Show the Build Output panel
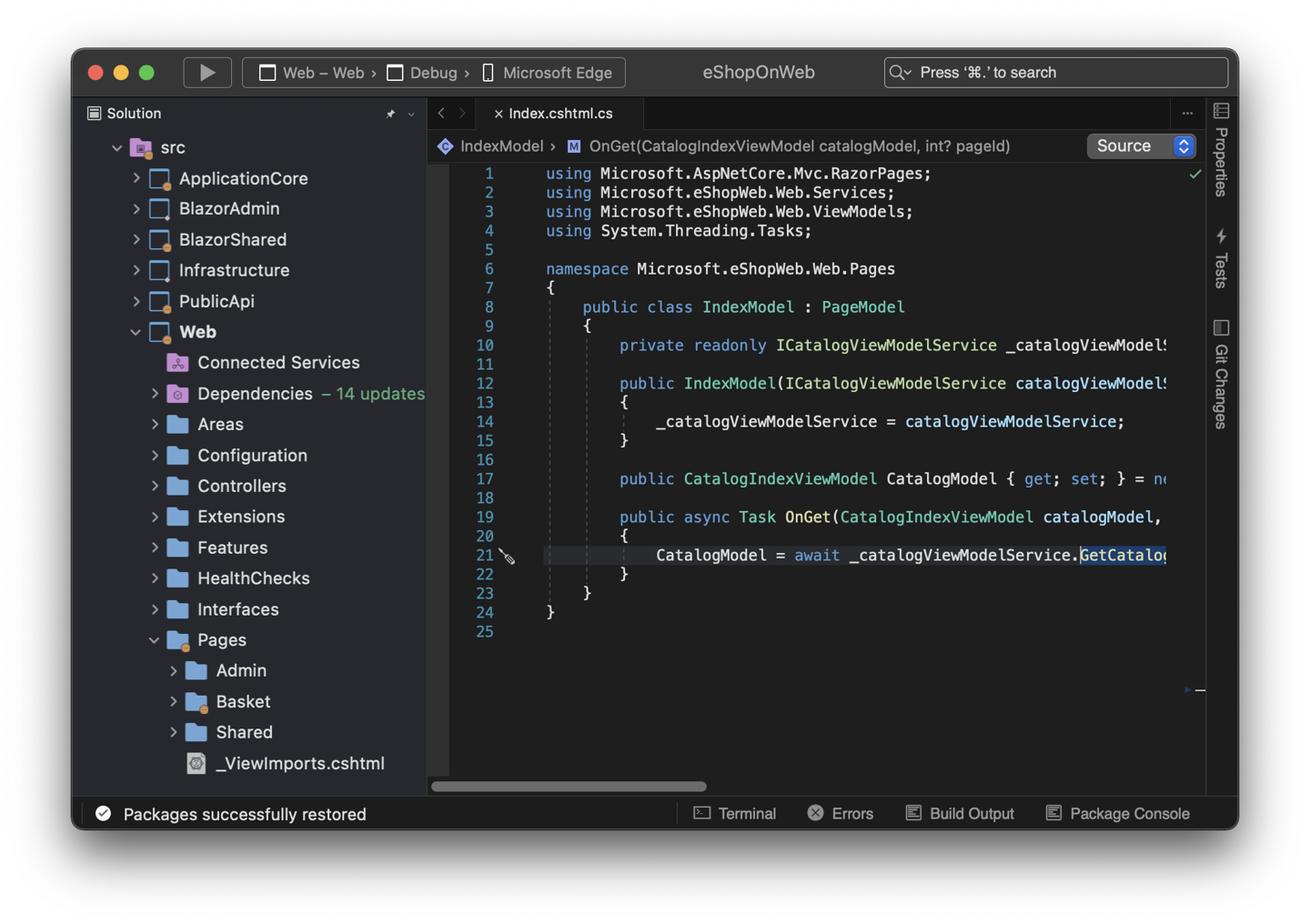The width and height of the screenshot is (1310, 924). pos(959,813)
